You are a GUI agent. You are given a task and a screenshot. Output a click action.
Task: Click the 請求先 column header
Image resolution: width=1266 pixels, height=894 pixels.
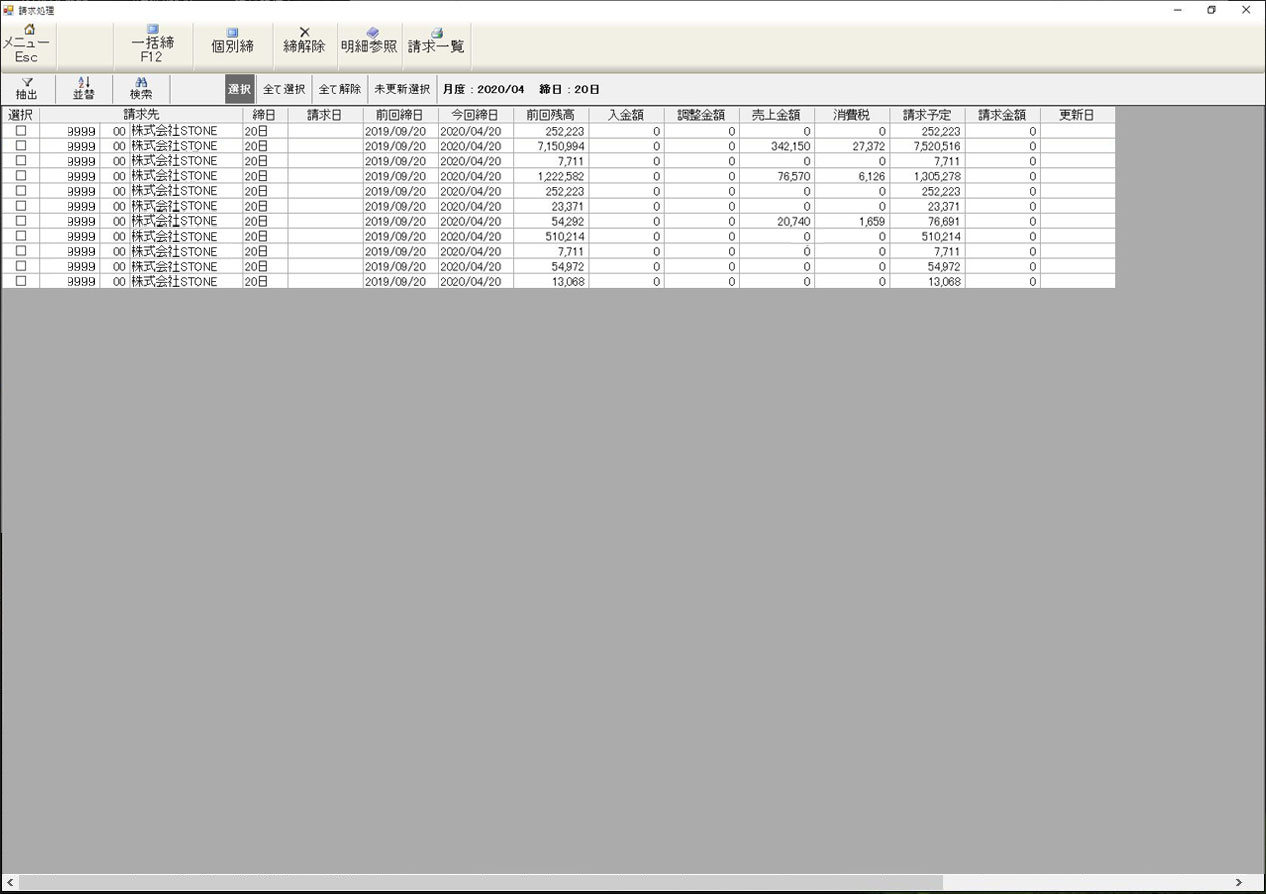point(141,115)
